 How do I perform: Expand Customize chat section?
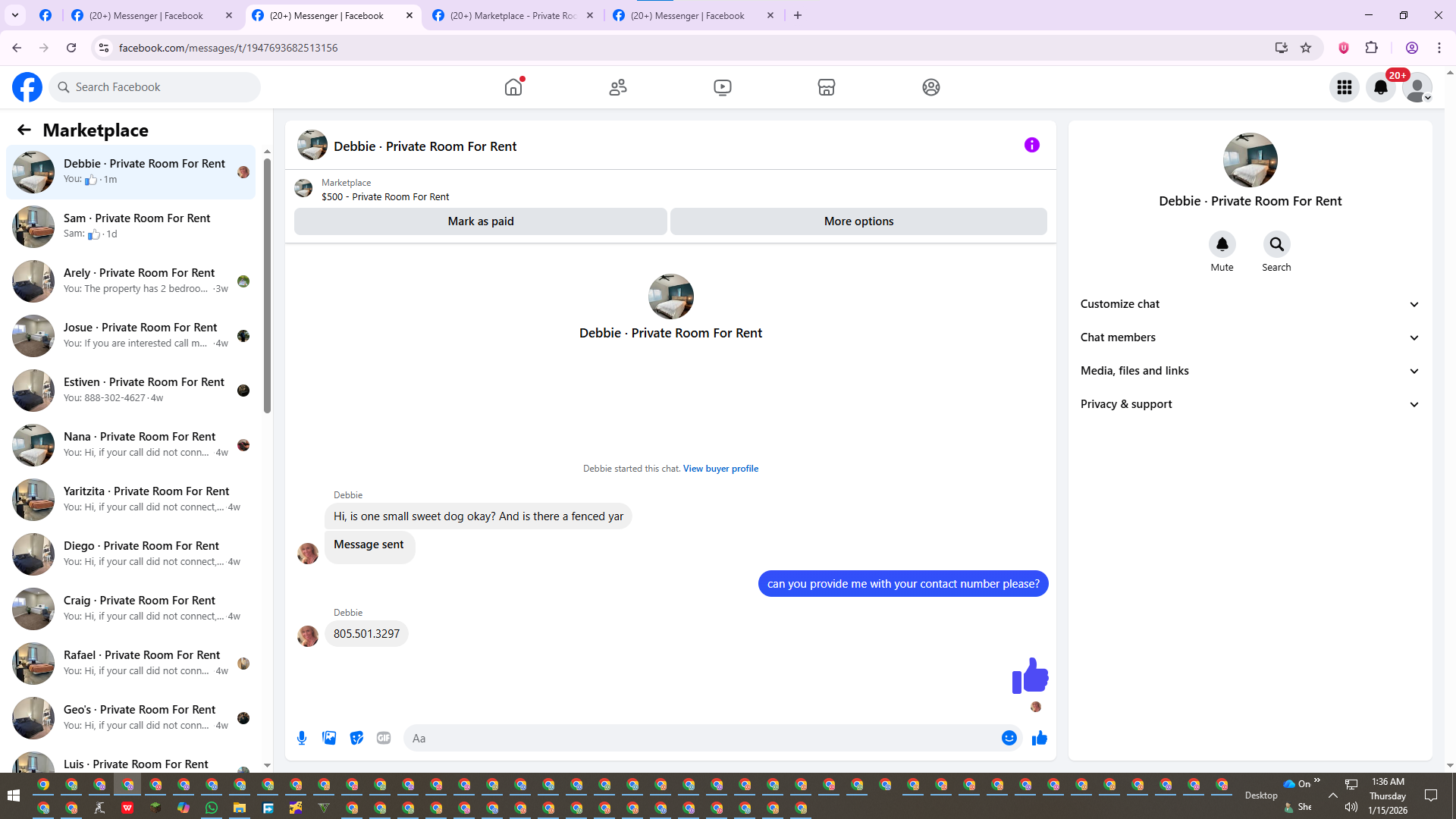click(1249, 304)
